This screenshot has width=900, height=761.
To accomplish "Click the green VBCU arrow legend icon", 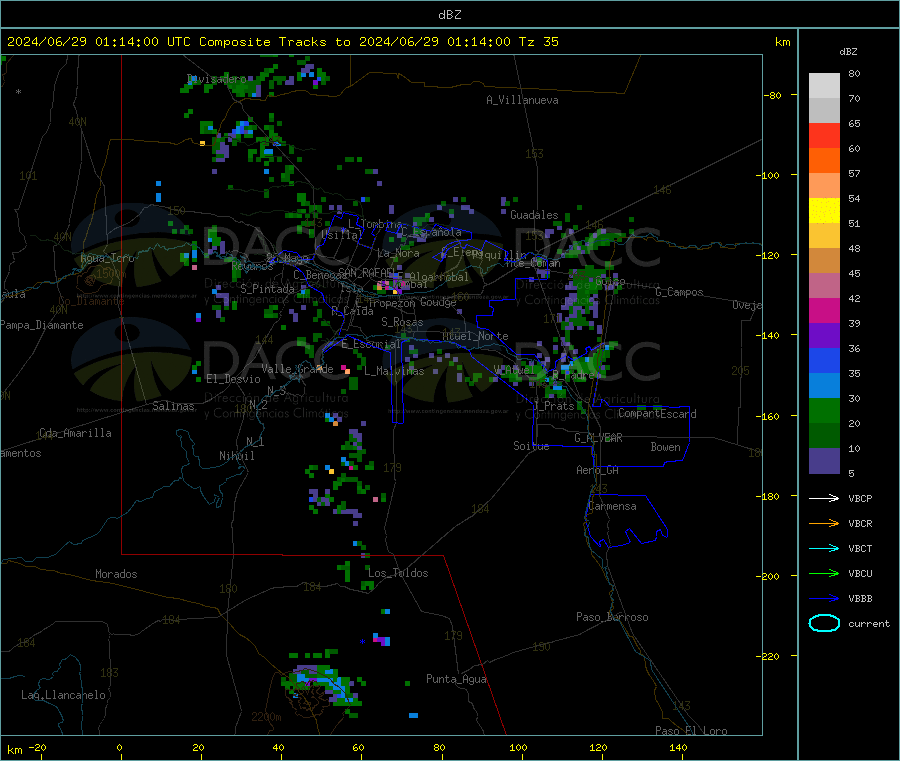I will pos(824,573).
